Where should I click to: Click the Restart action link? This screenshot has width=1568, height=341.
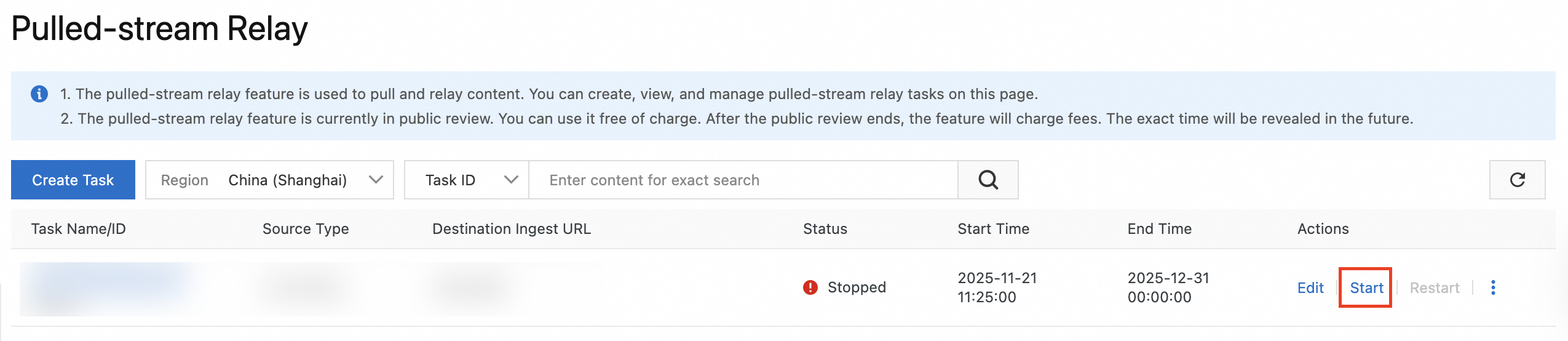point(1434,287)
